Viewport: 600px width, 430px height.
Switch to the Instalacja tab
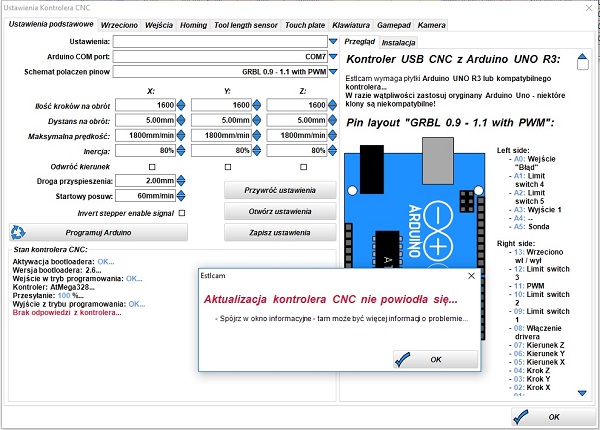coord(398,42)
